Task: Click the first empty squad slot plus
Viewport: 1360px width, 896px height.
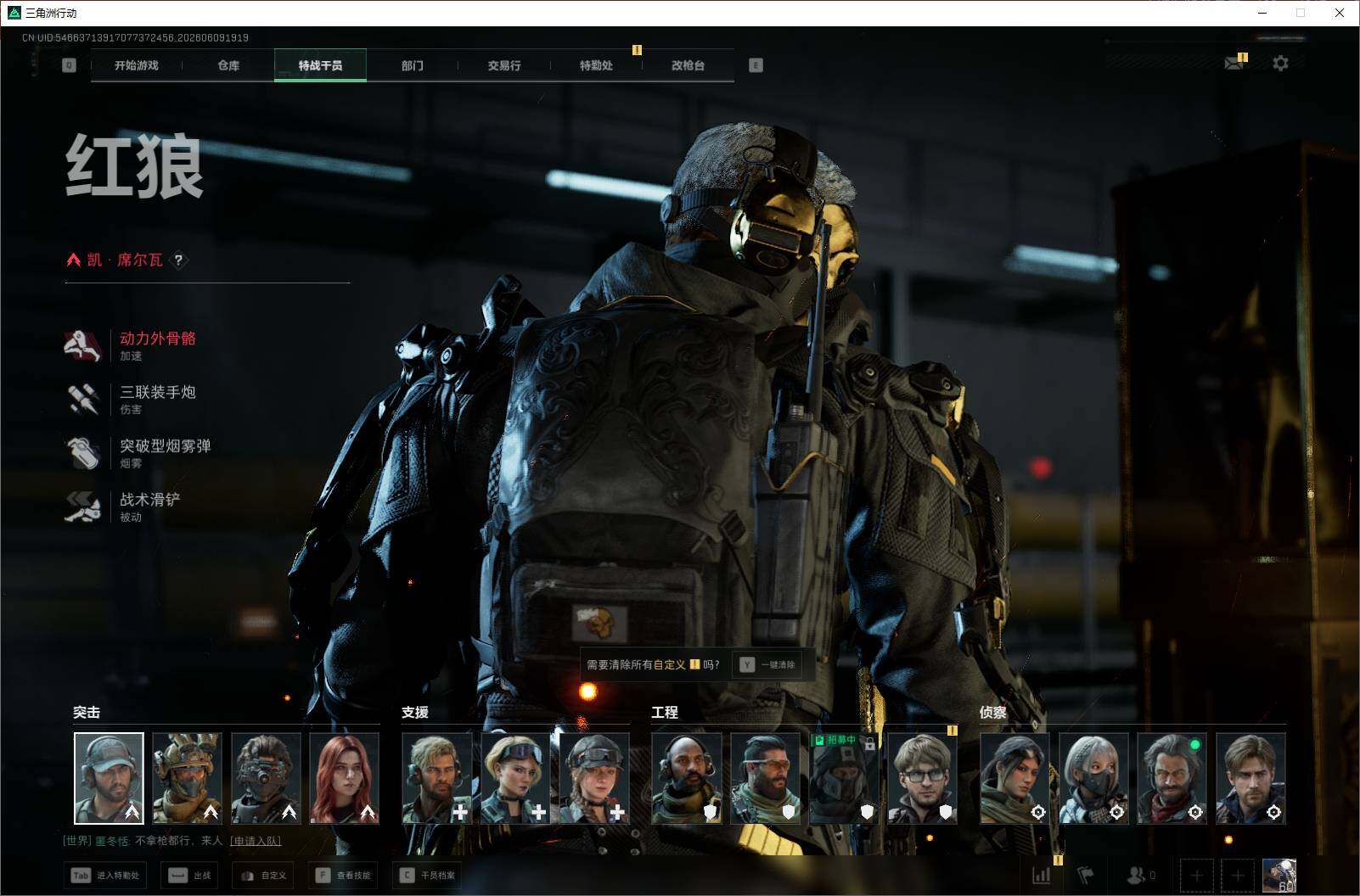Action: click(1196, 875)
